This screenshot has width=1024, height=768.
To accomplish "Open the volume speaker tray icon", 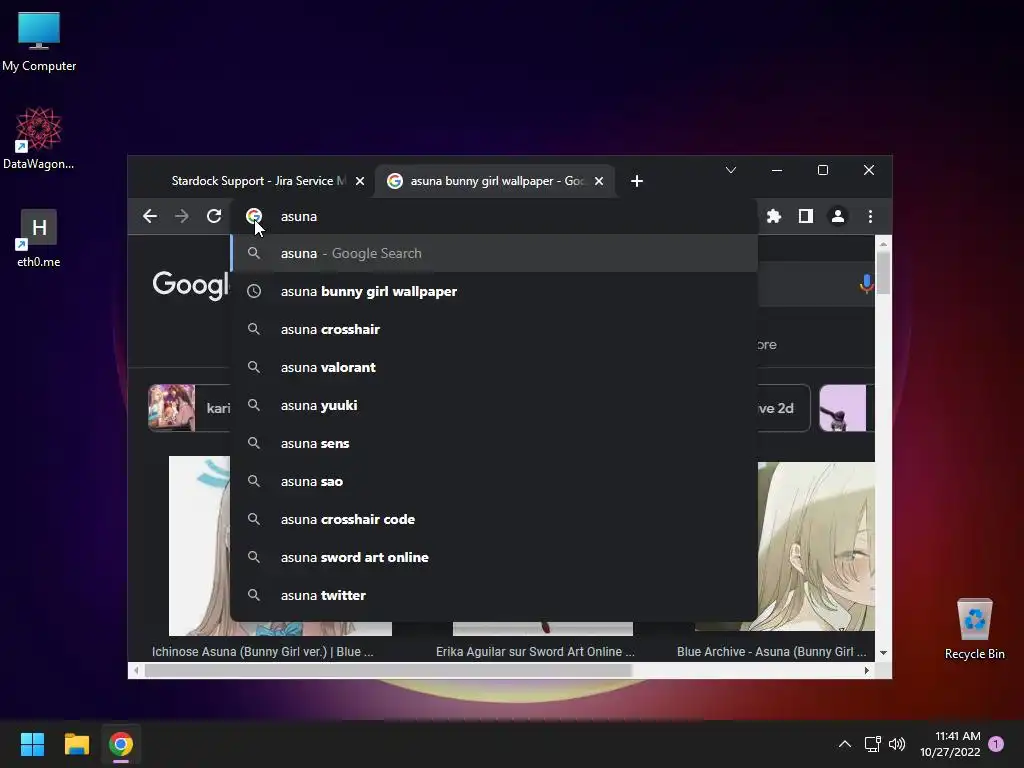I will (x=897, y=744).
